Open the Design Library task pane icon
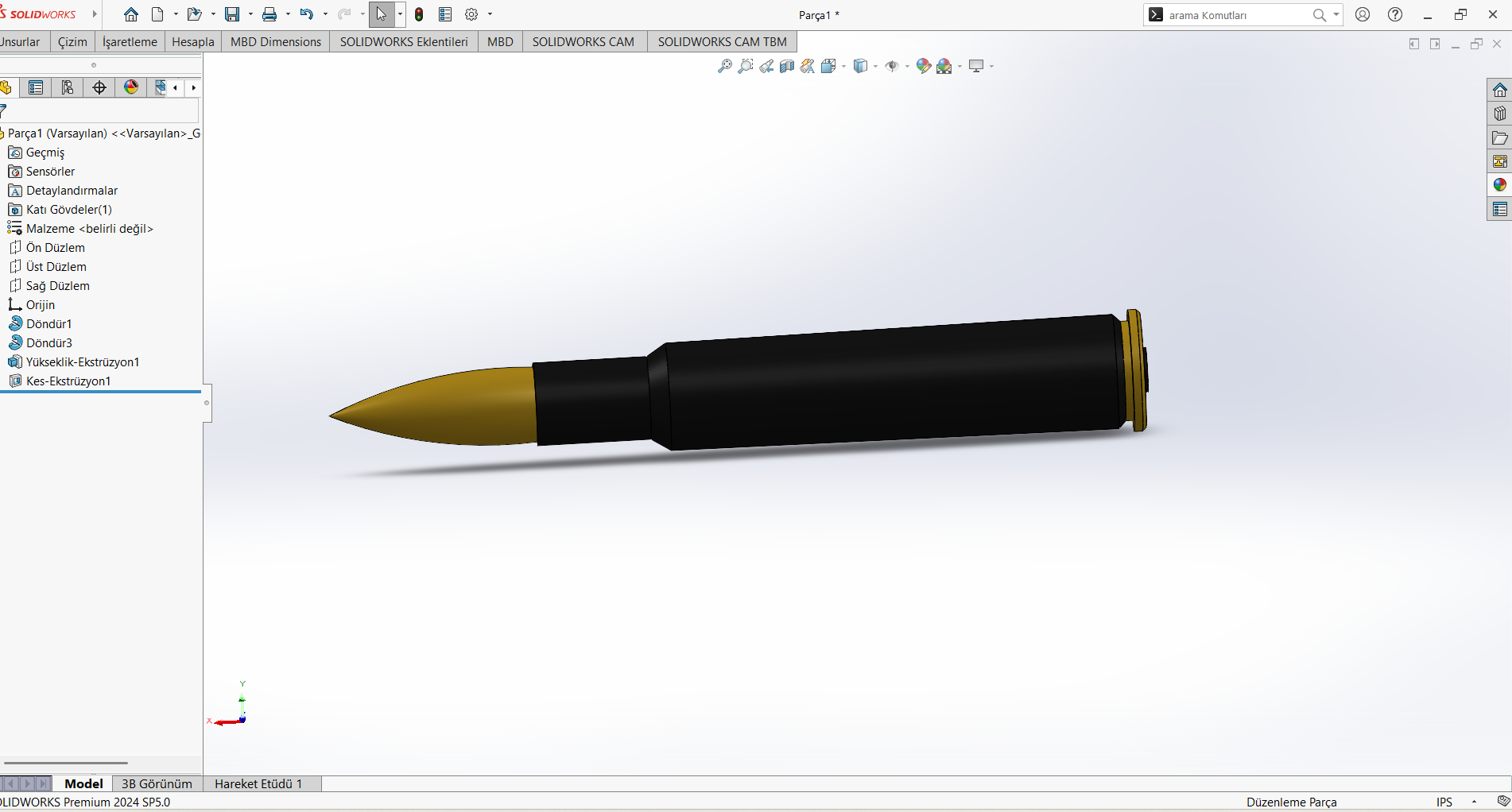The width and height of the screenshot is (1512, 812). (x=1499, y=114)
